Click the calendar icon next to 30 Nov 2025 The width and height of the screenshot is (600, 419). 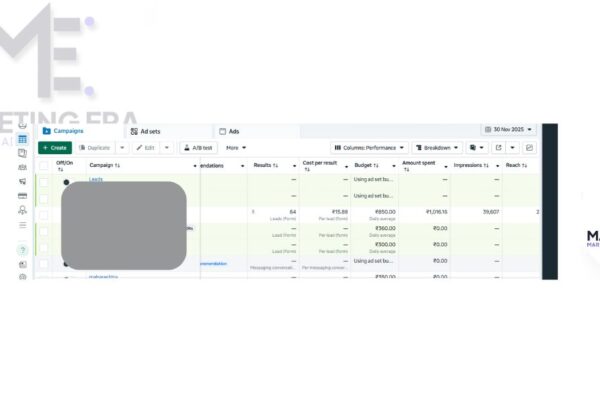488,130
